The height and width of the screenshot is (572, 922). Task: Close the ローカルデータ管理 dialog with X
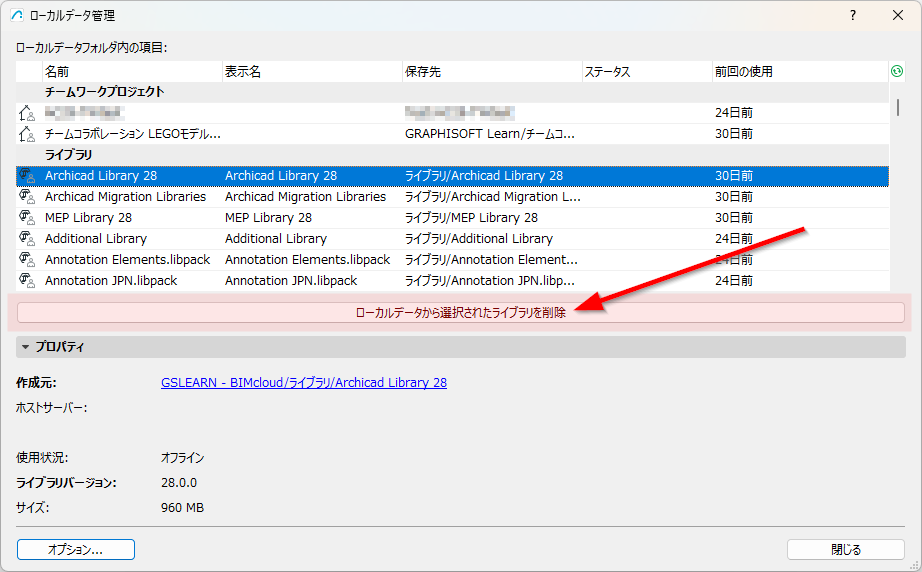[898, 15]
